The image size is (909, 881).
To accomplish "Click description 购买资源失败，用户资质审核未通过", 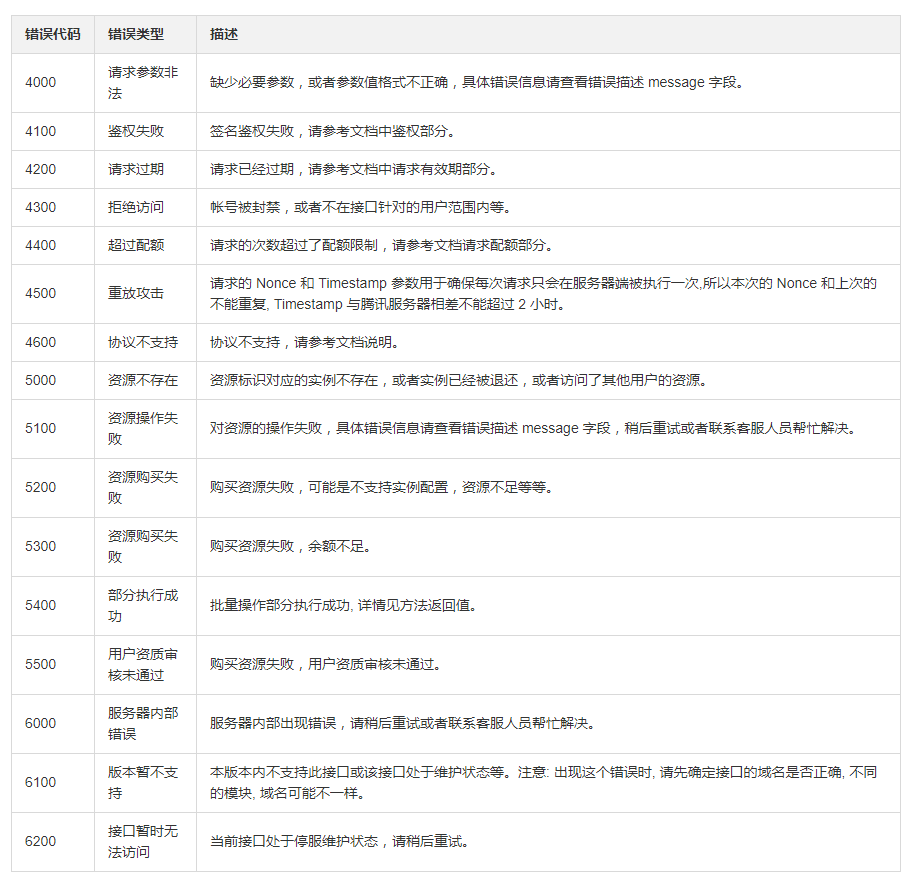I will [325, 664].
